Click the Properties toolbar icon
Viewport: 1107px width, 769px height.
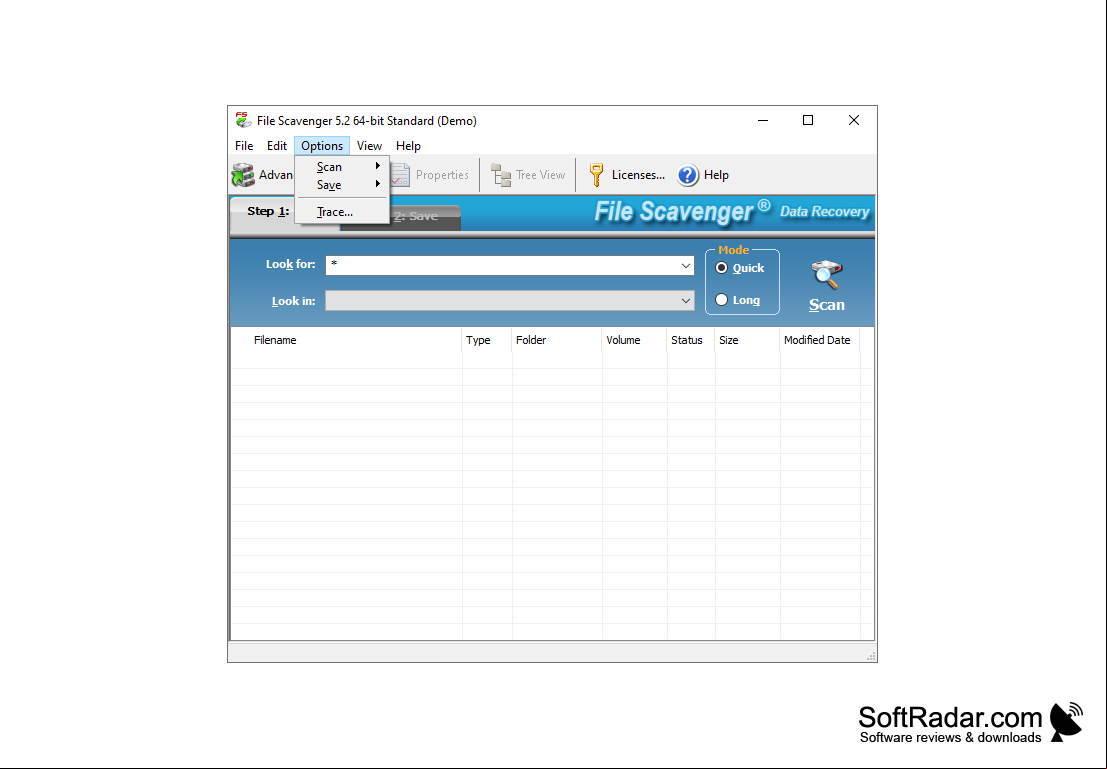tap(400, 175)
